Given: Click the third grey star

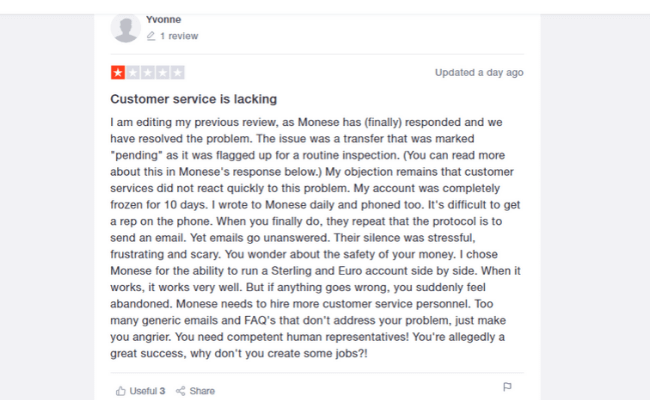Looking at the screenshot, I should (x=148, y=73).
